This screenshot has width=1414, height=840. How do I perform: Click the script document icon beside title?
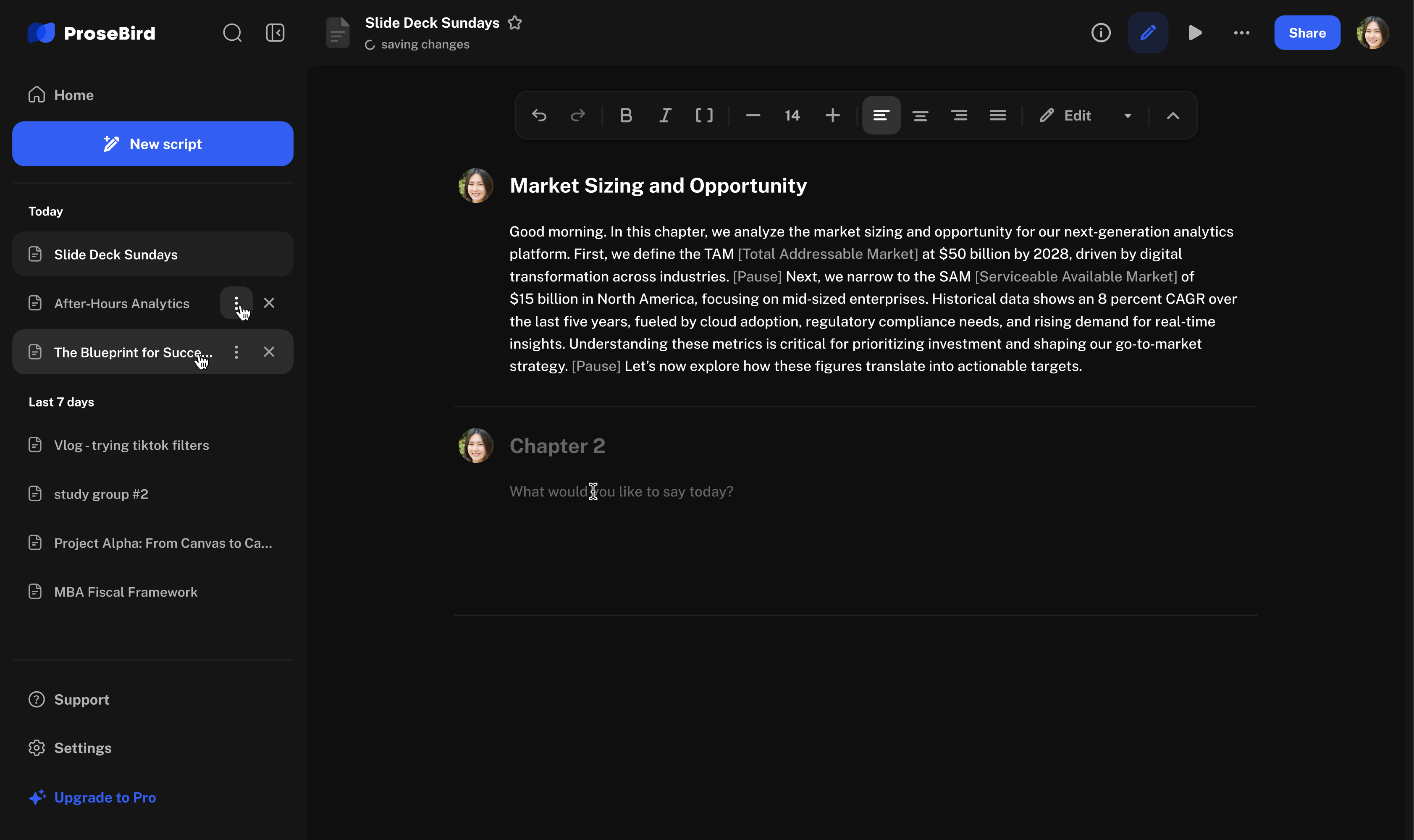point(338,33)
